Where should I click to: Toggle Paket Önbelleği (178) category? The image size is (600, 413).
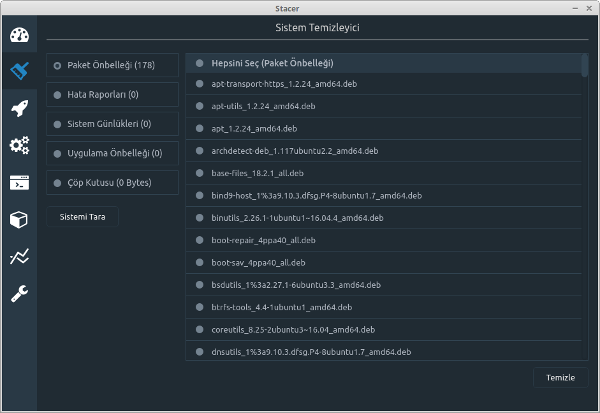(x=112, y=65)
